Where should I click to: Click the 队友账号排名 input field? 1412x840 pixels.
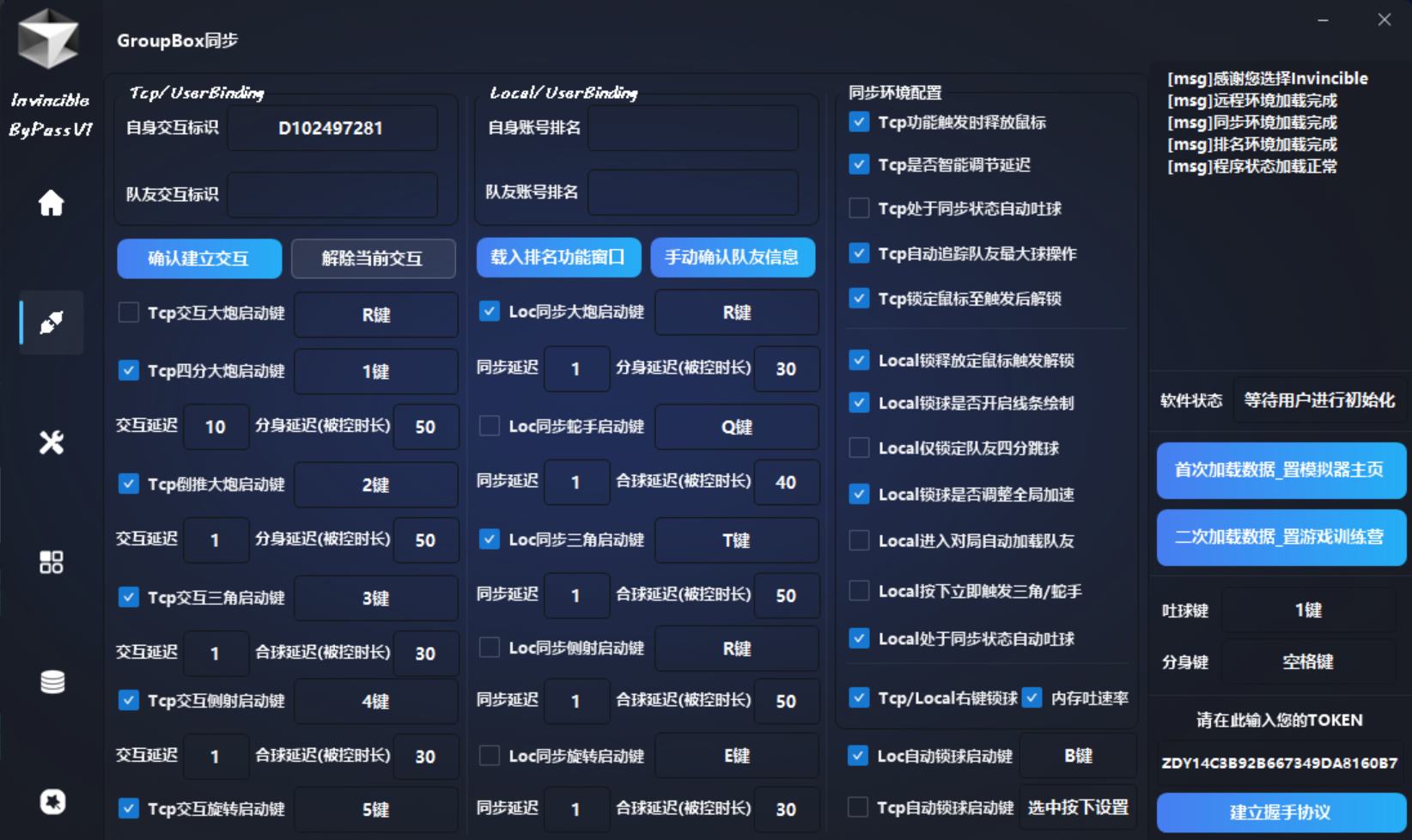point(693,192)
